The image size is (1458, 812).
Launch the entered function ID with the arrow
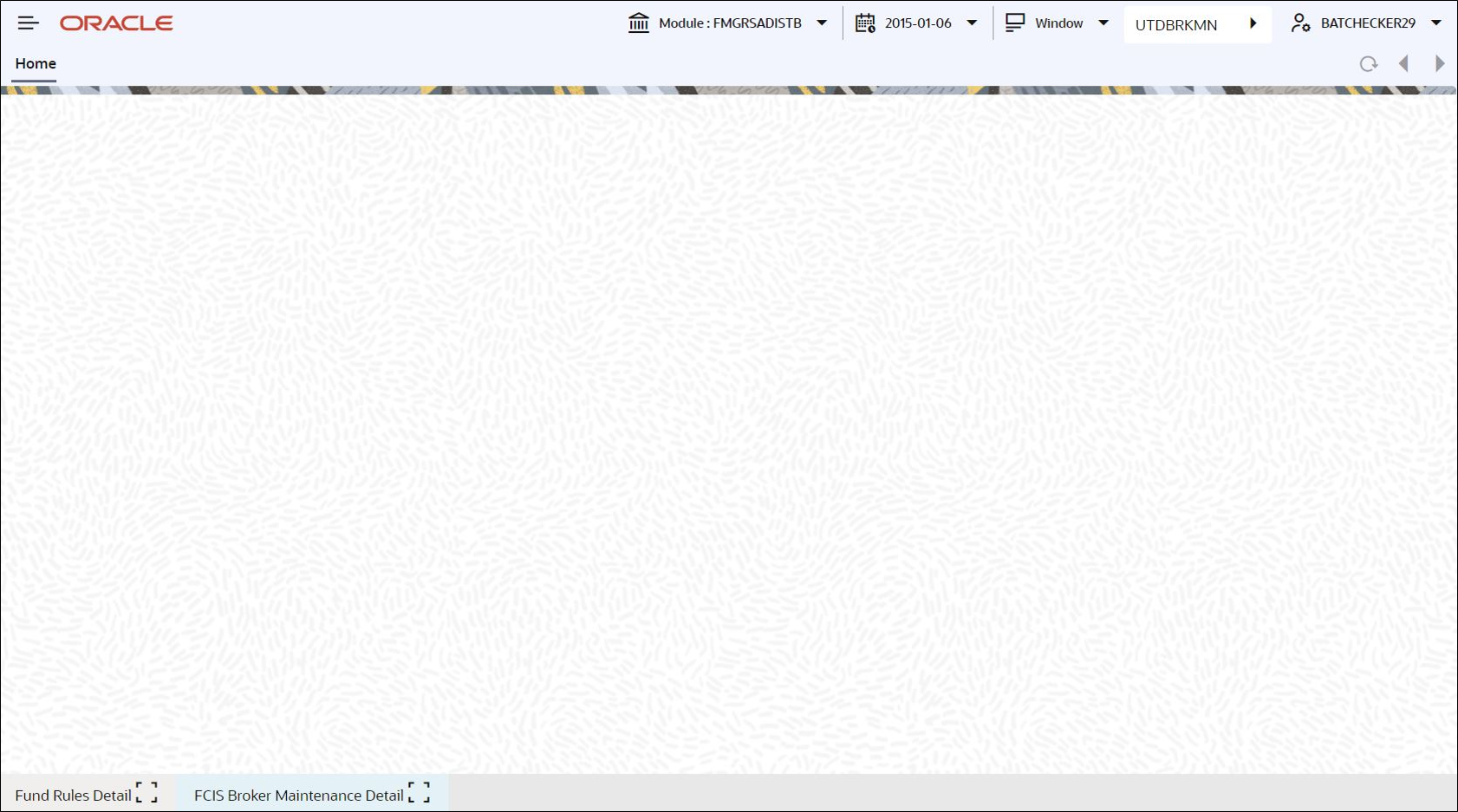click(1253, 24)
